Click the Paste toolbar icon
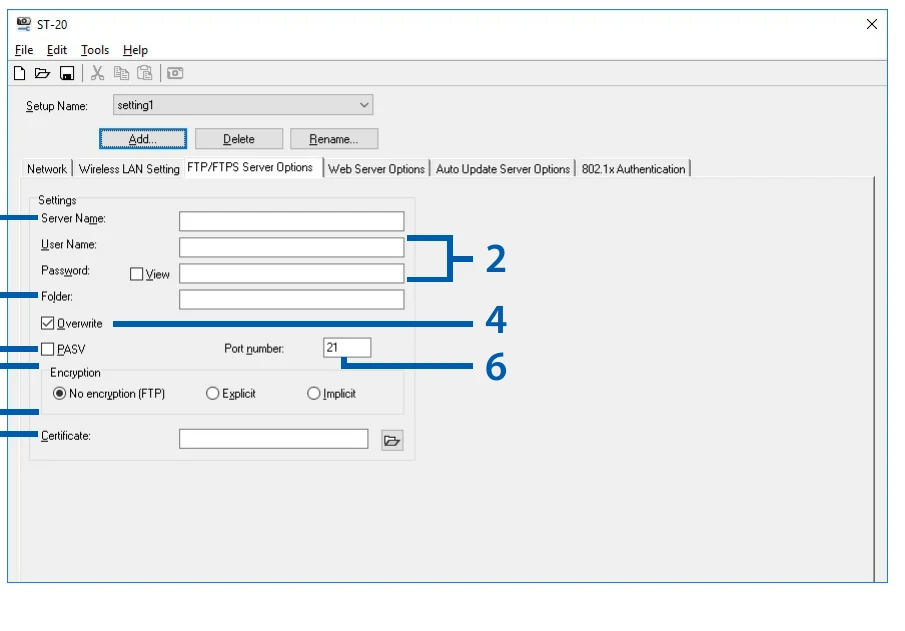The image size is (905, 631). point(144,73)
